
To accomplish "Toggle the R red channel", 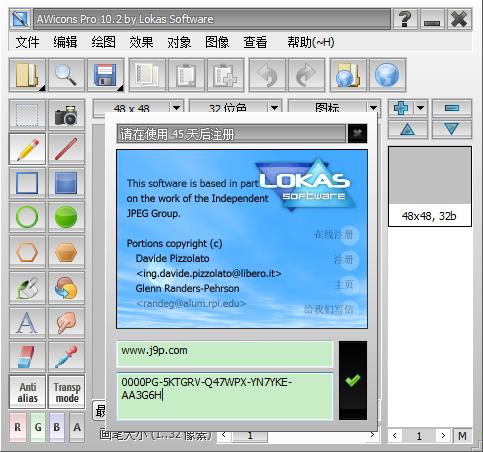I will [18, 427].
